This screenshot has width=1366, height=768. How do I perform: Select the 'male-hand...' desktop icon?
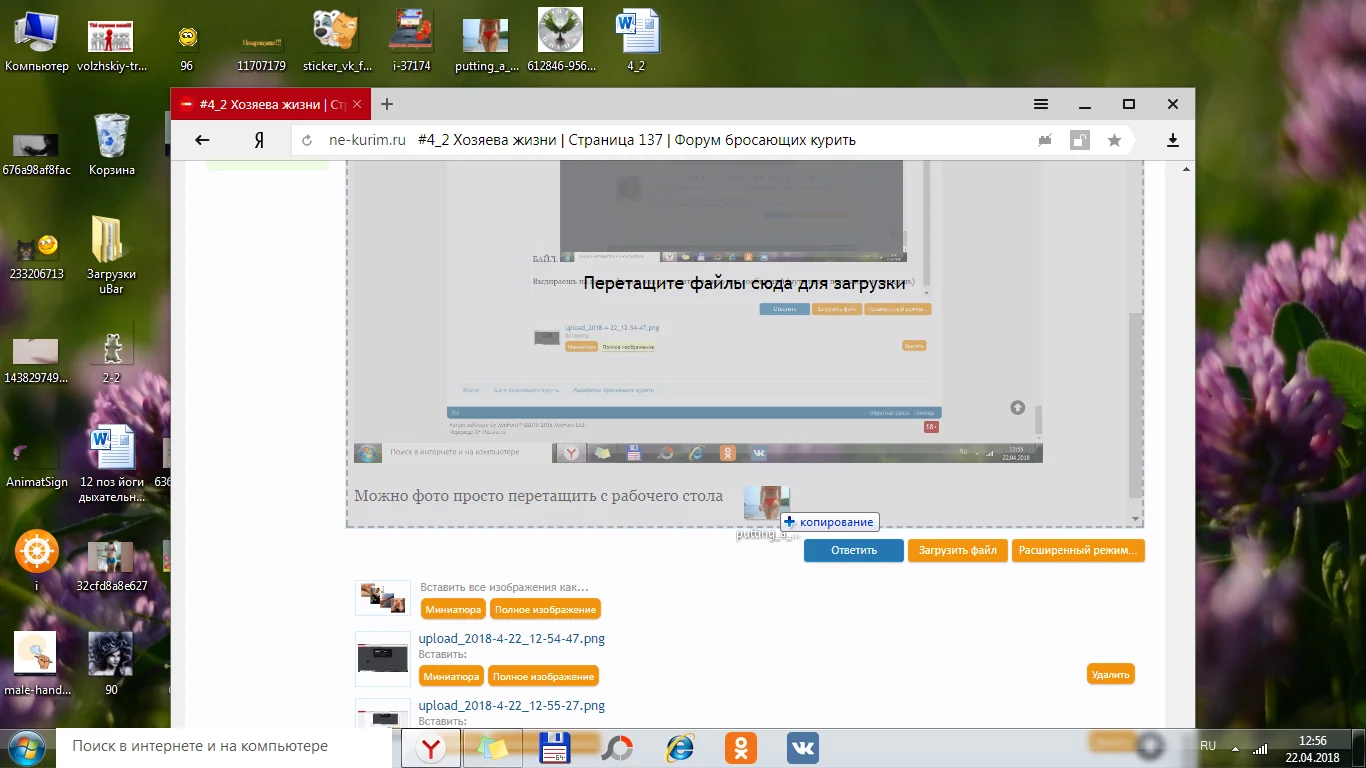coord(37,663)
